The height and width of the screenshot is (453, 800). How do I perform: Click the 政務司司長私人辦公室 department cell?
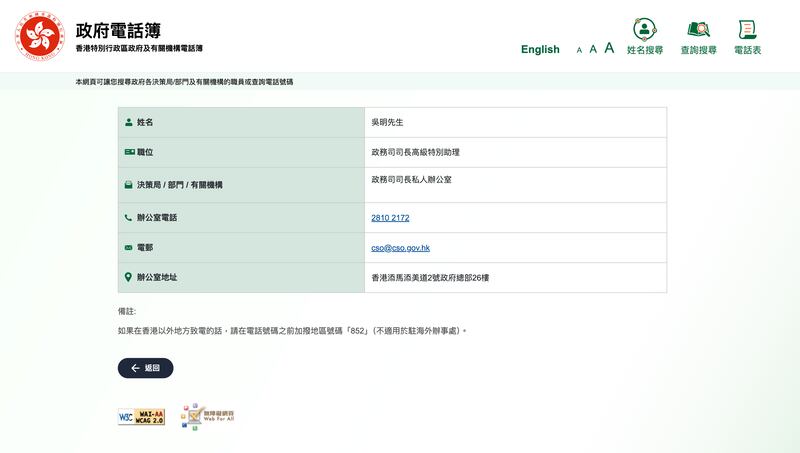[412, 179]
